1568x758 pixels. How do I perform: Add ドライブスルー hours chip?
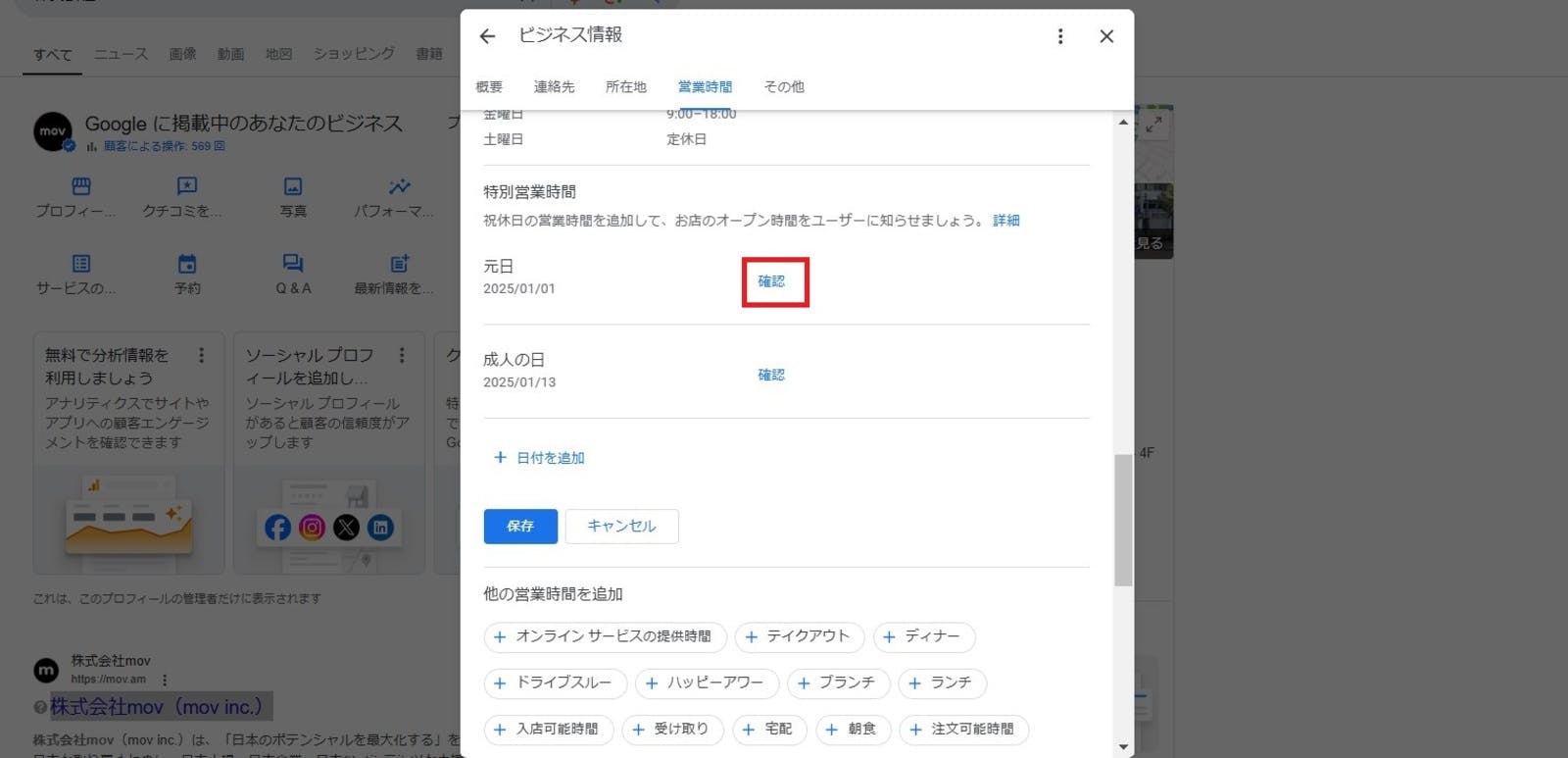(555, 682)
